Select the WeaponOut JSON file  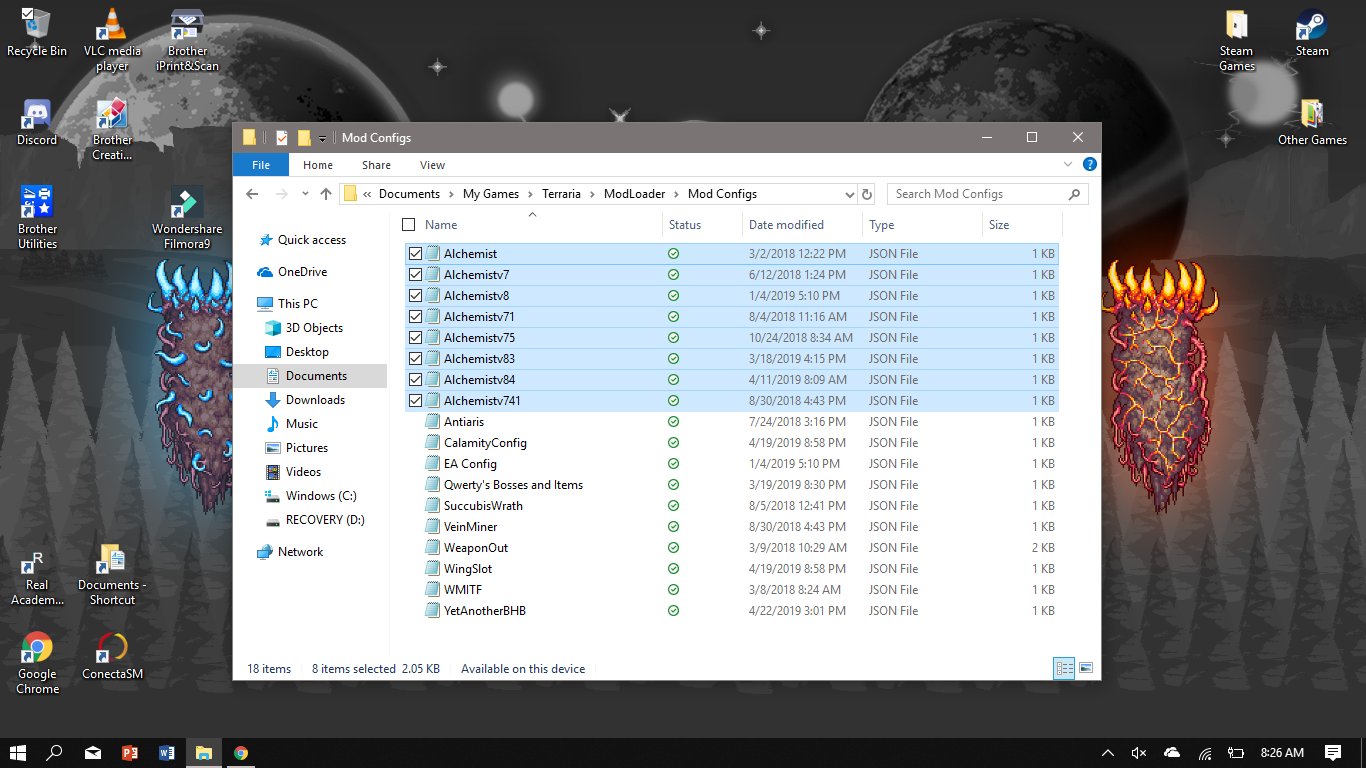(732, 548)
